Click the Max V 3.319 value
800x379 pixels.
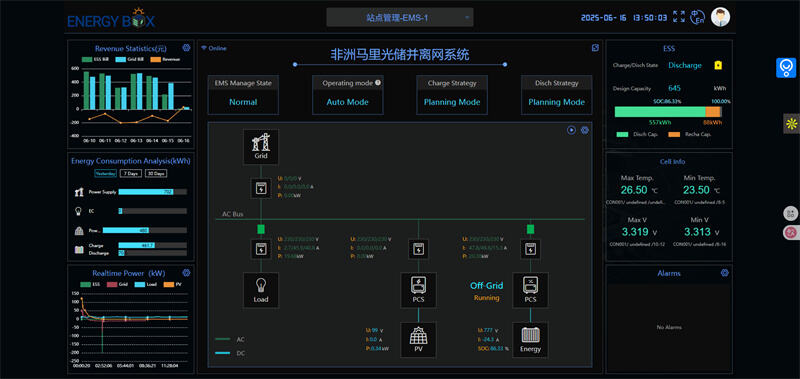click(x=635, y=232)
